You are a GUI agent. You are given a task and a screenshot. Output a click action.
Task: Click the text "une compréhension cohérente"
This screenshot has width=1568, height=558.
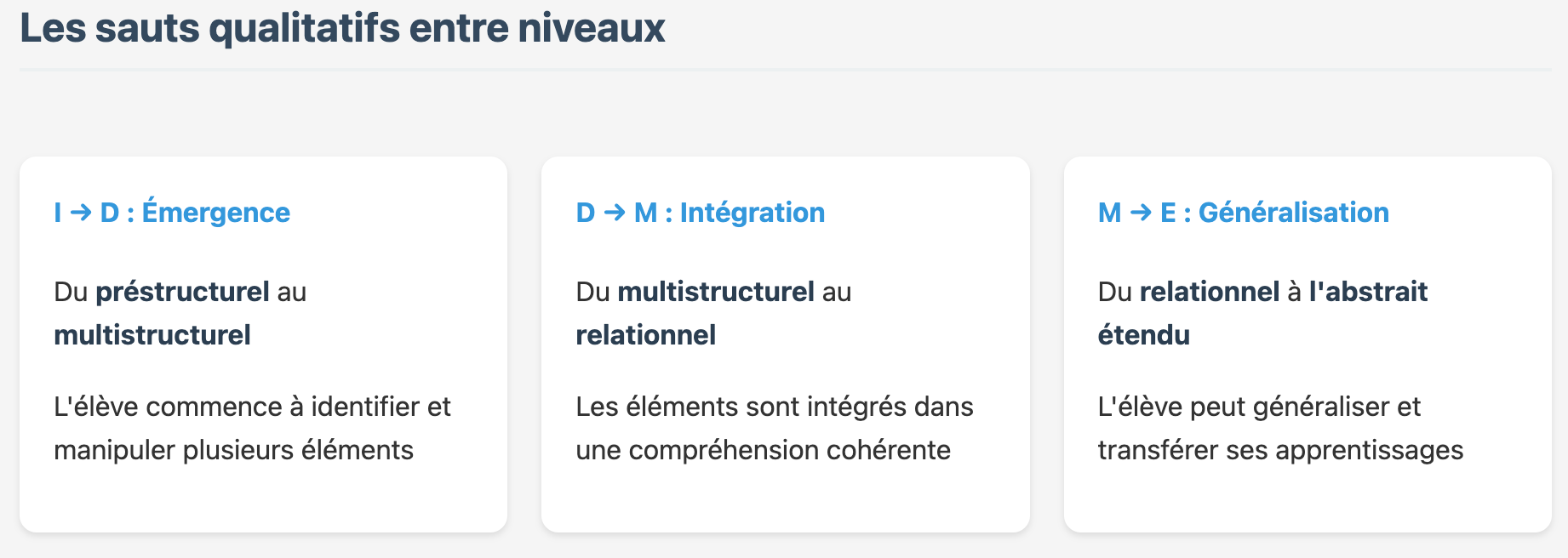763,450
